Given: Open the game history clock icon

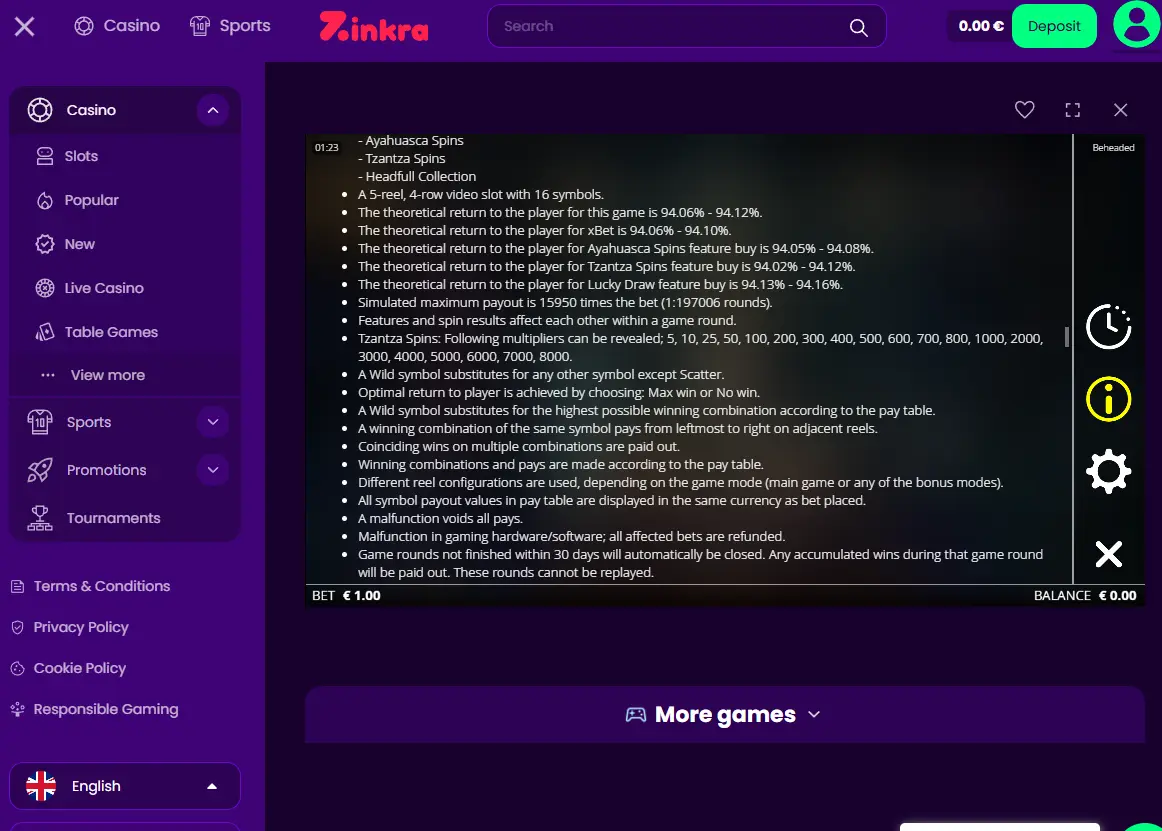Looking at the screenshot, I should [x=1109, y=326].
